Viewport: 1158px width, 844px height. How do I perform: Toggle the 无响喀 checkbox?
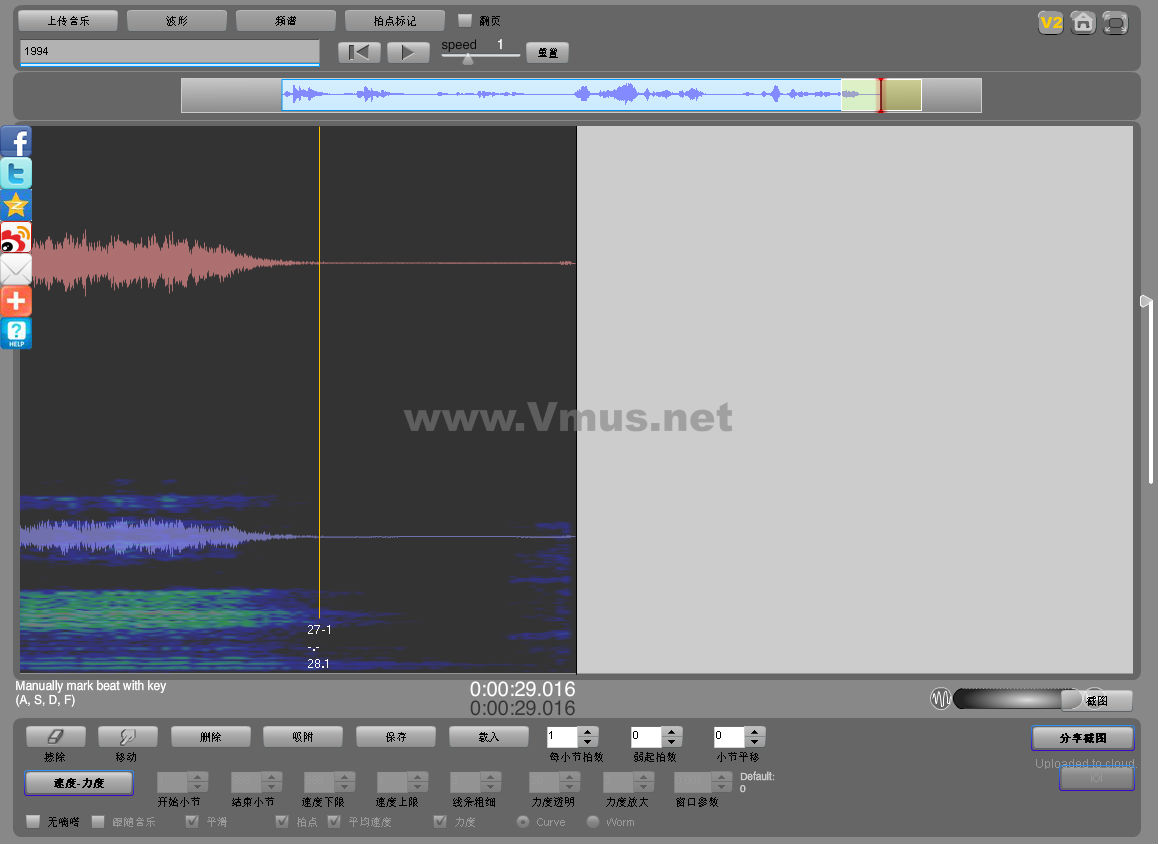33,822
